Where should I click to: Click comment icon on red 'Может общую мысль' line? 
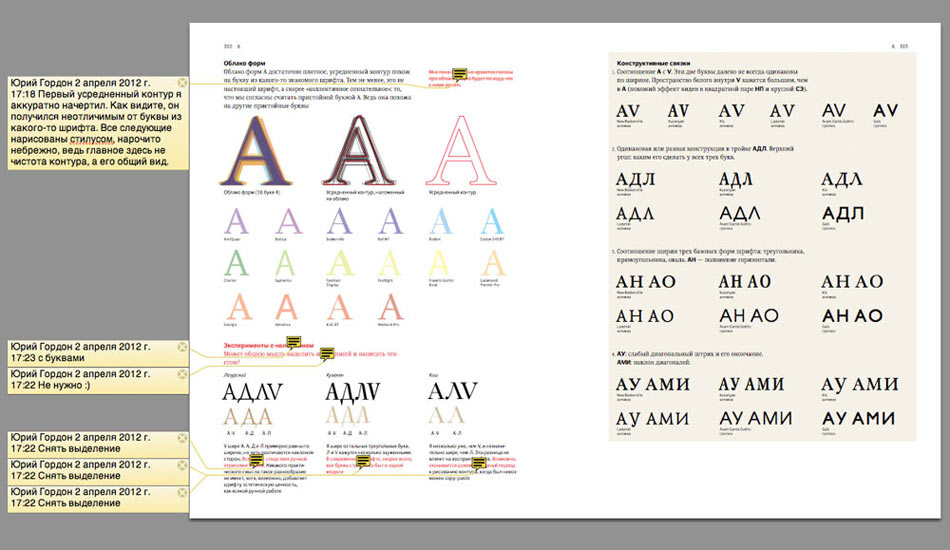327,354
